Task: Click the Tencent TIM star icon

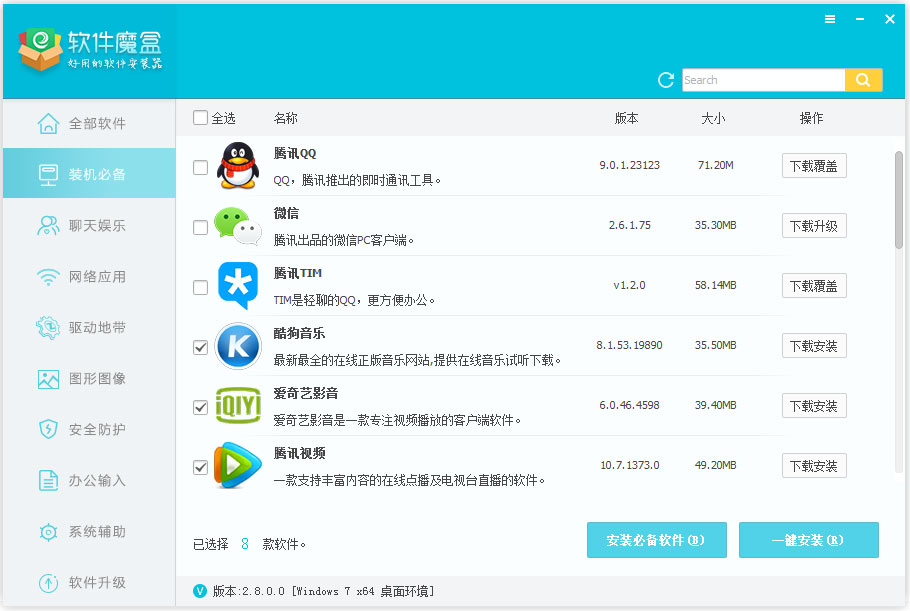Action: 238,286
